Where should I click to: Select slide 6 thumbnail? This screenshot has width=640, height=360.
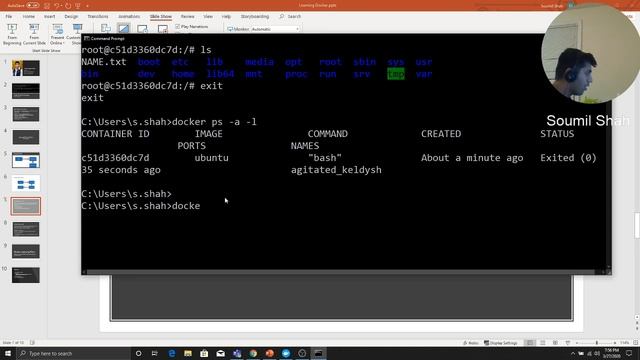(26, 183)
